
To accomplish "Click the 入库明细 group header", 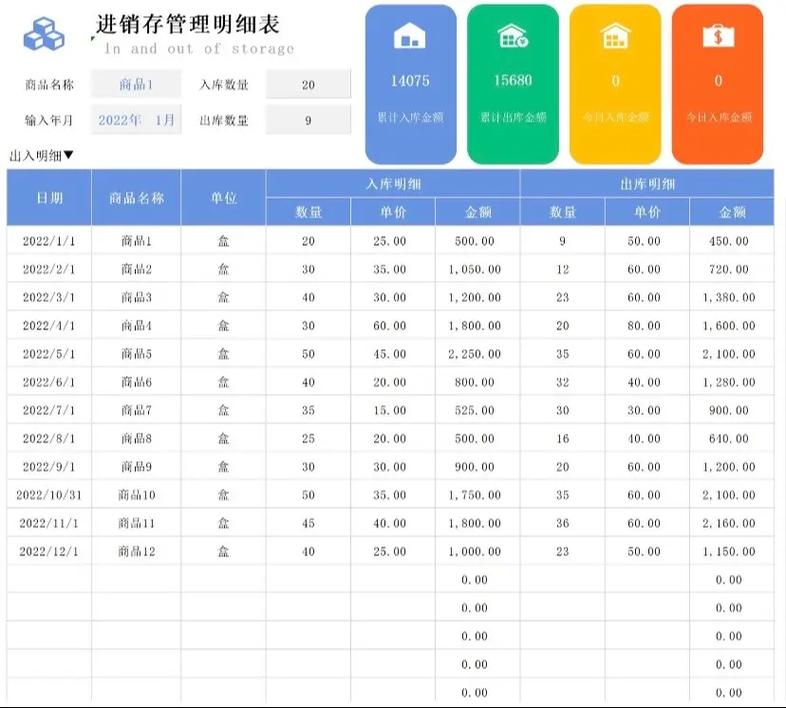I will (x=393, y=184).
